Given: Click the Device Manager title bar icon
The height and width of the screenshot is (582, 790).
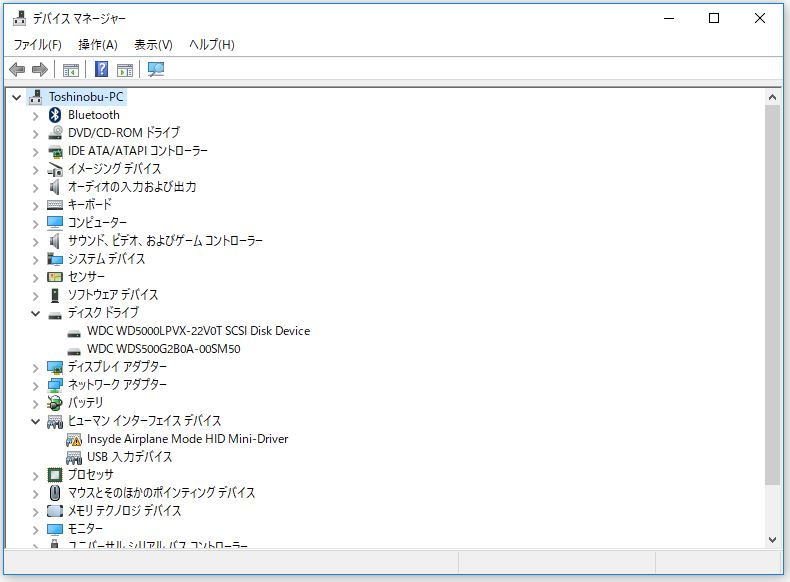Looking at the screenshot, I should pos(19,18).
